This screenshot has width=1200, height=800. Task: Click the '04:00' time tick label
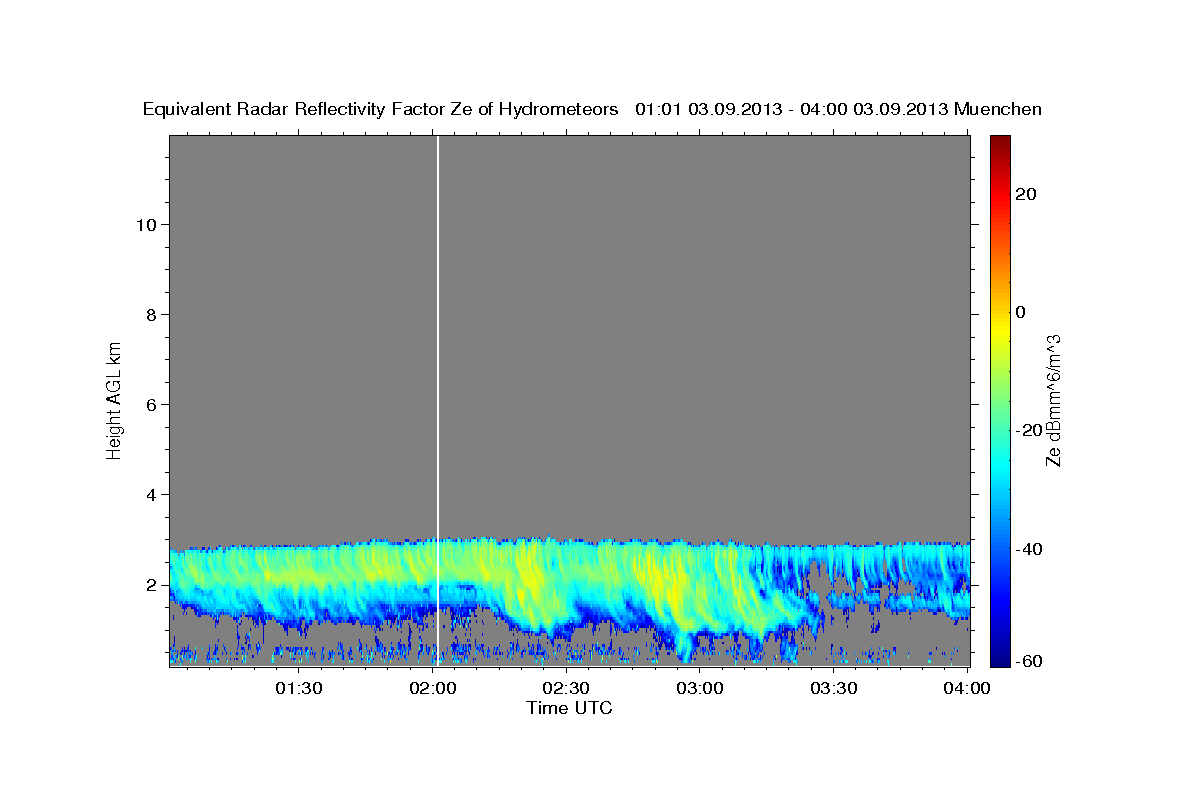(x=967, y=688)
